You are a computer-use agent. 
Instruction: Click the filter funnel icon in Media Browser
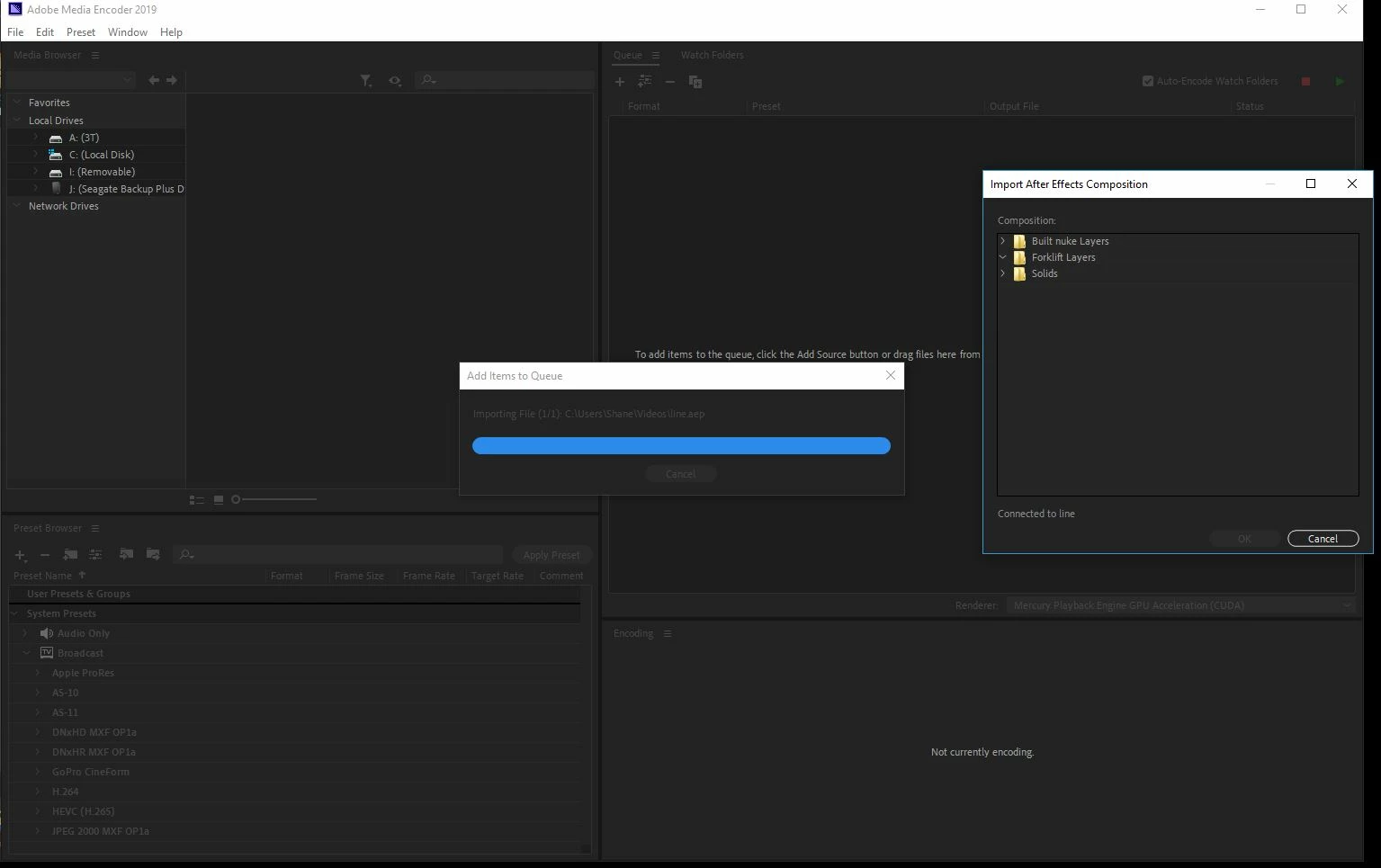(x=365, y=80)
